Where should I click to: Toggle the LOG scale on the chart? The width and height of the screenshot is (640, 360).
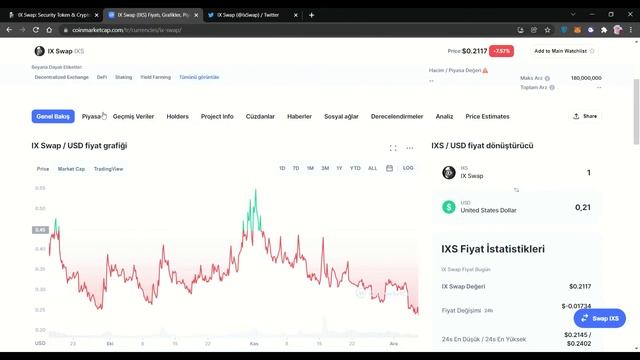click(x=408, y=168)
